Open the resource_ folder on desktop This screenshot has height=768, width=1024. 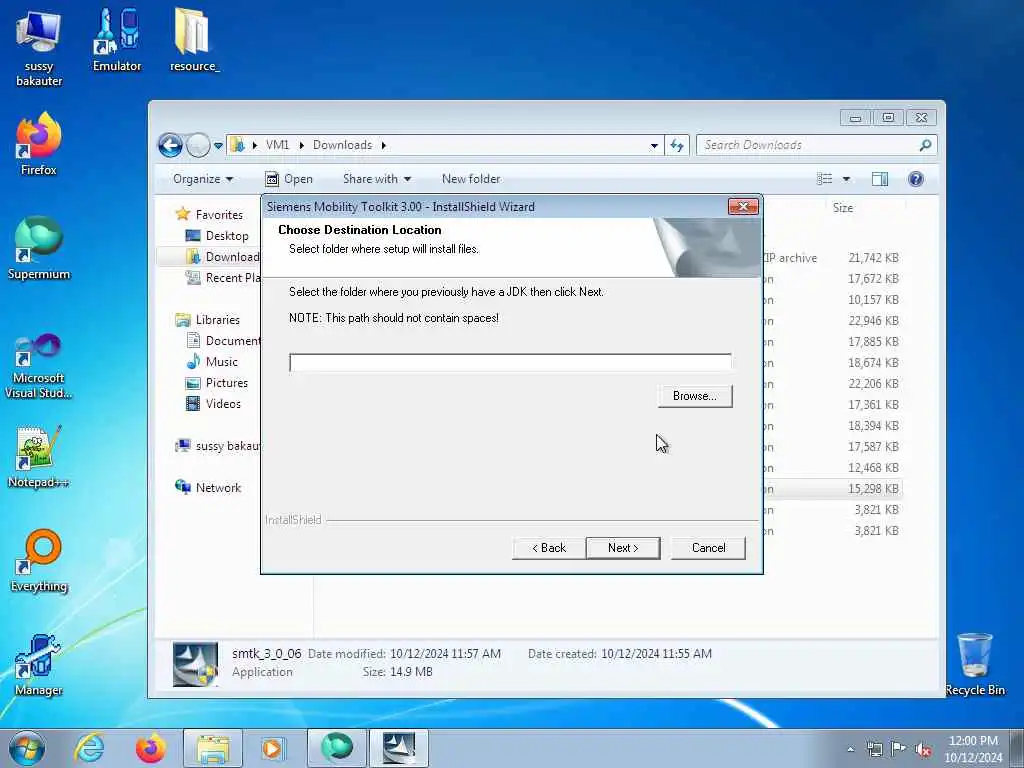[194, 40]
